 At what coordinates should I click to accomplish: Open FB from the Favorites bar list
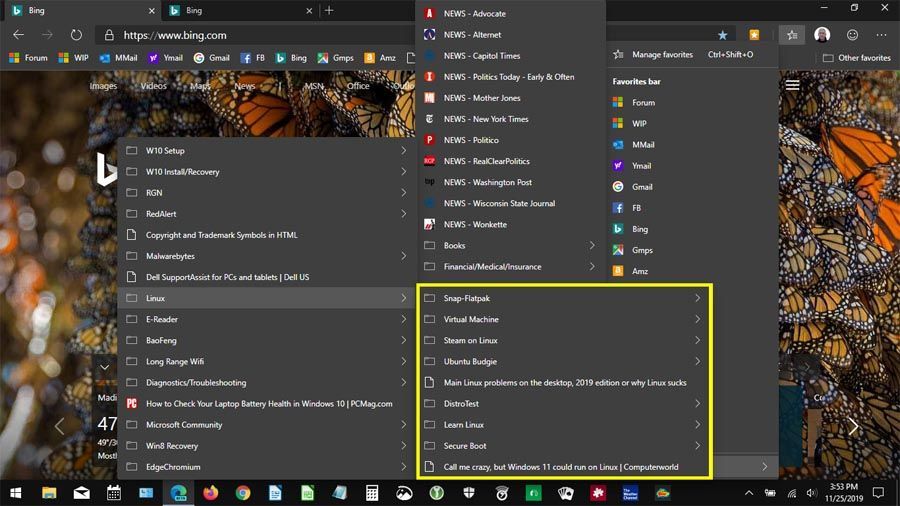click(x=693, y=208)
